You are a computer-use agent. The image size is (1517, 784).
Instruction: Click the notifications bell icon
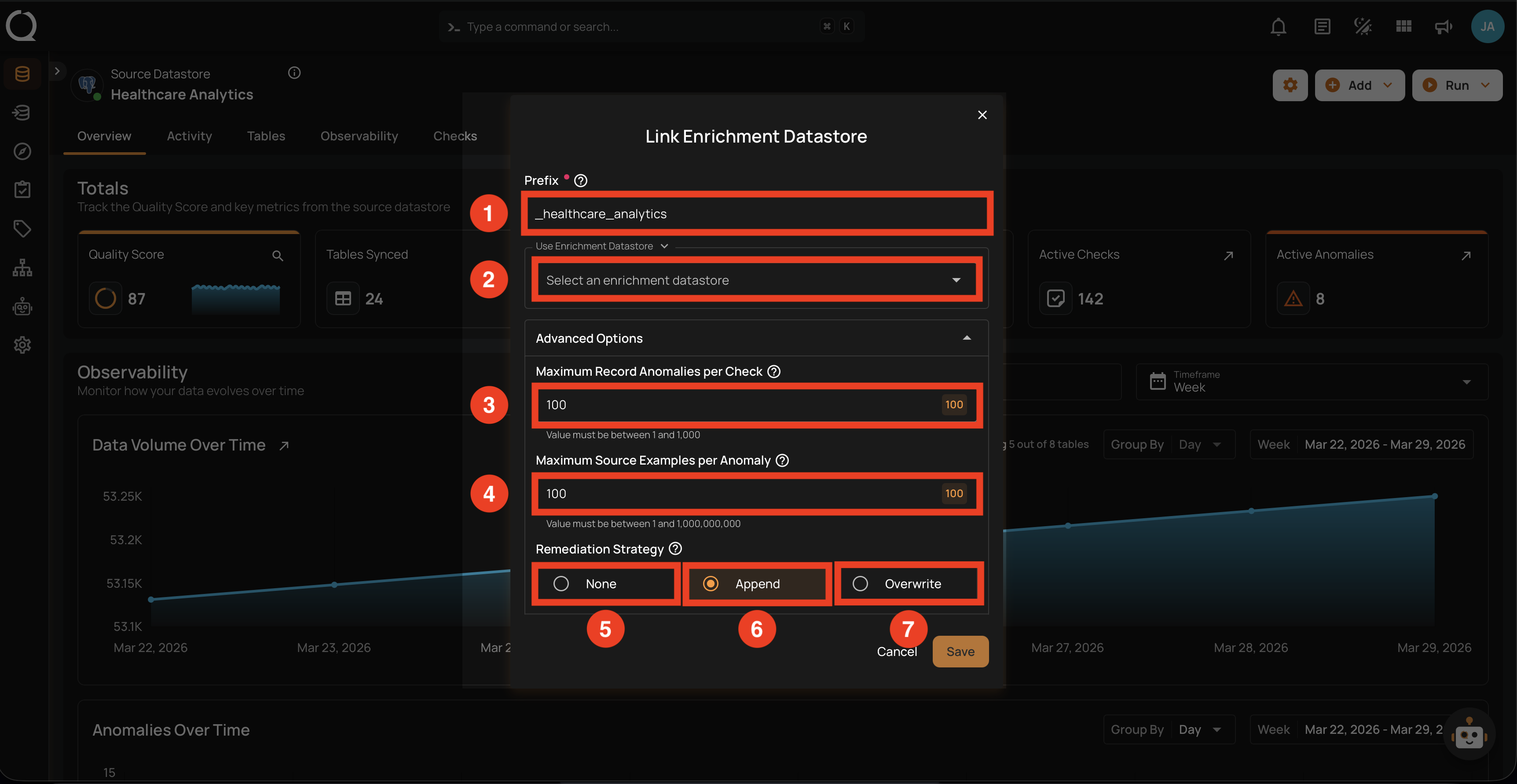[1278, 26]
